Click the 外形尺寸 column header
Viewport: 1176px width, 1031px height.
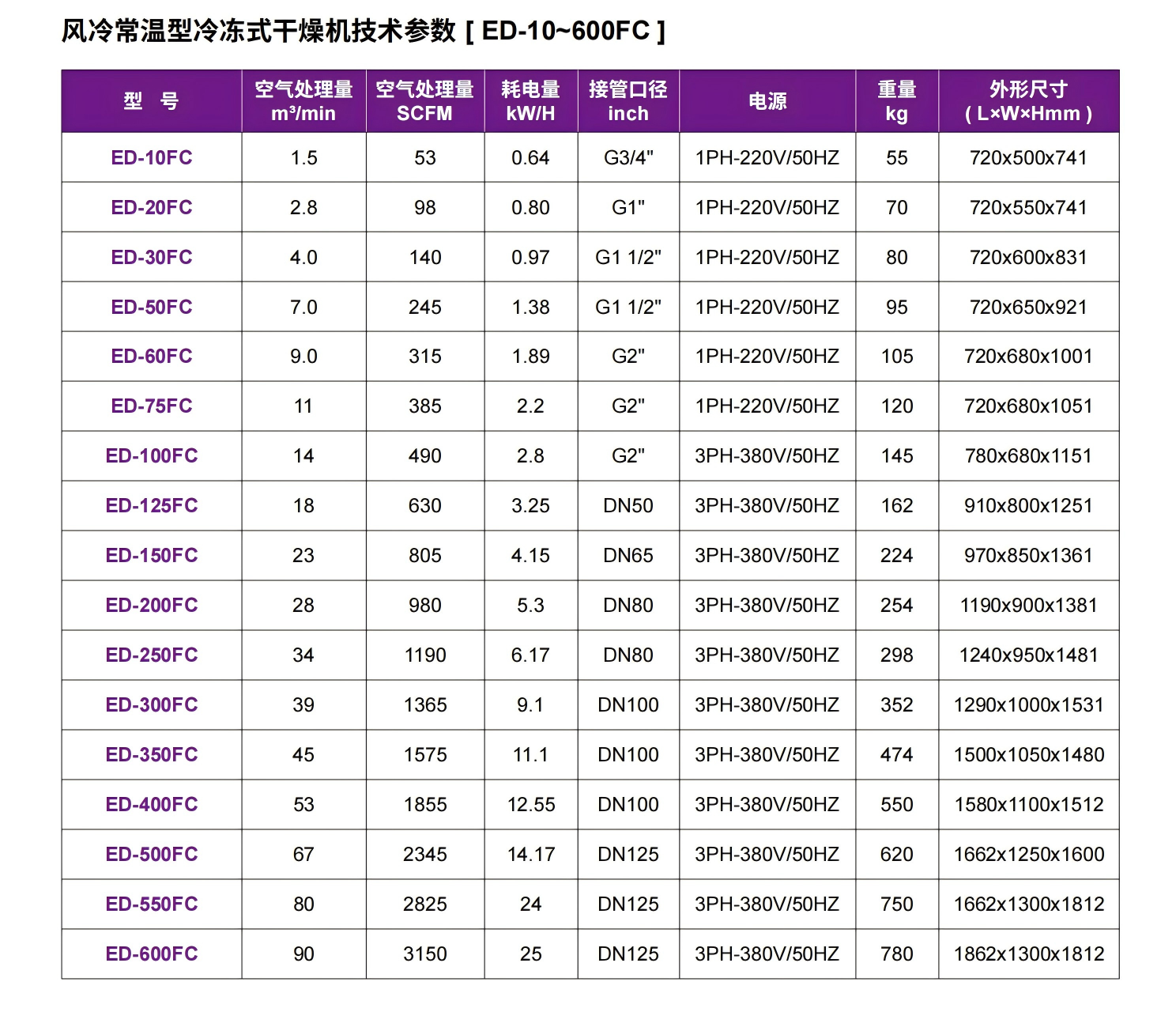(x=1028, y=101)
